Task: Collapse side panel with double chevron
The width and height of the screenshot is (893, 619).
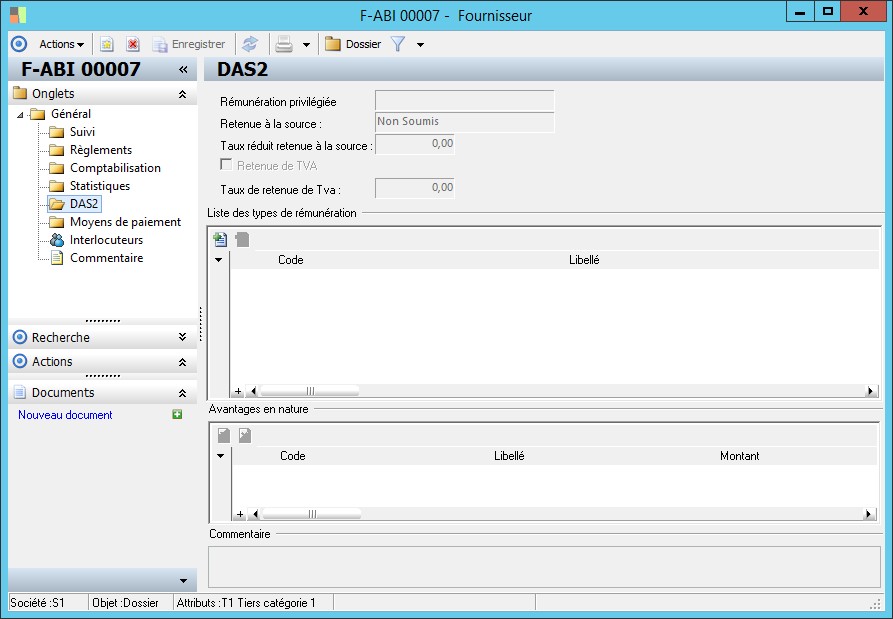Action: tap(183, 70)
